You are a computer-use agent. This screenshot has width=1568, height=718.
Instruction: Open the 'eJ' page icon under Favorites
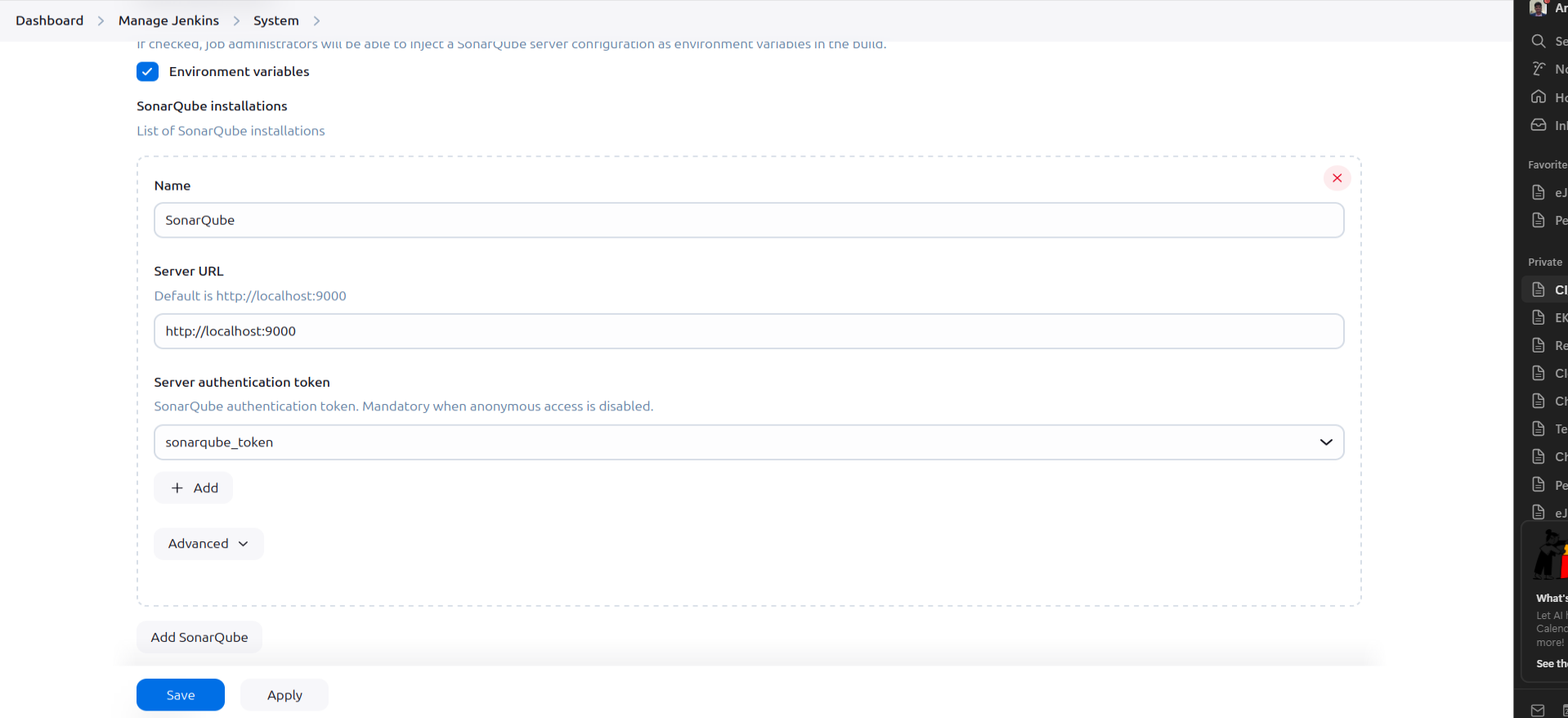[x=1539, y=192]
